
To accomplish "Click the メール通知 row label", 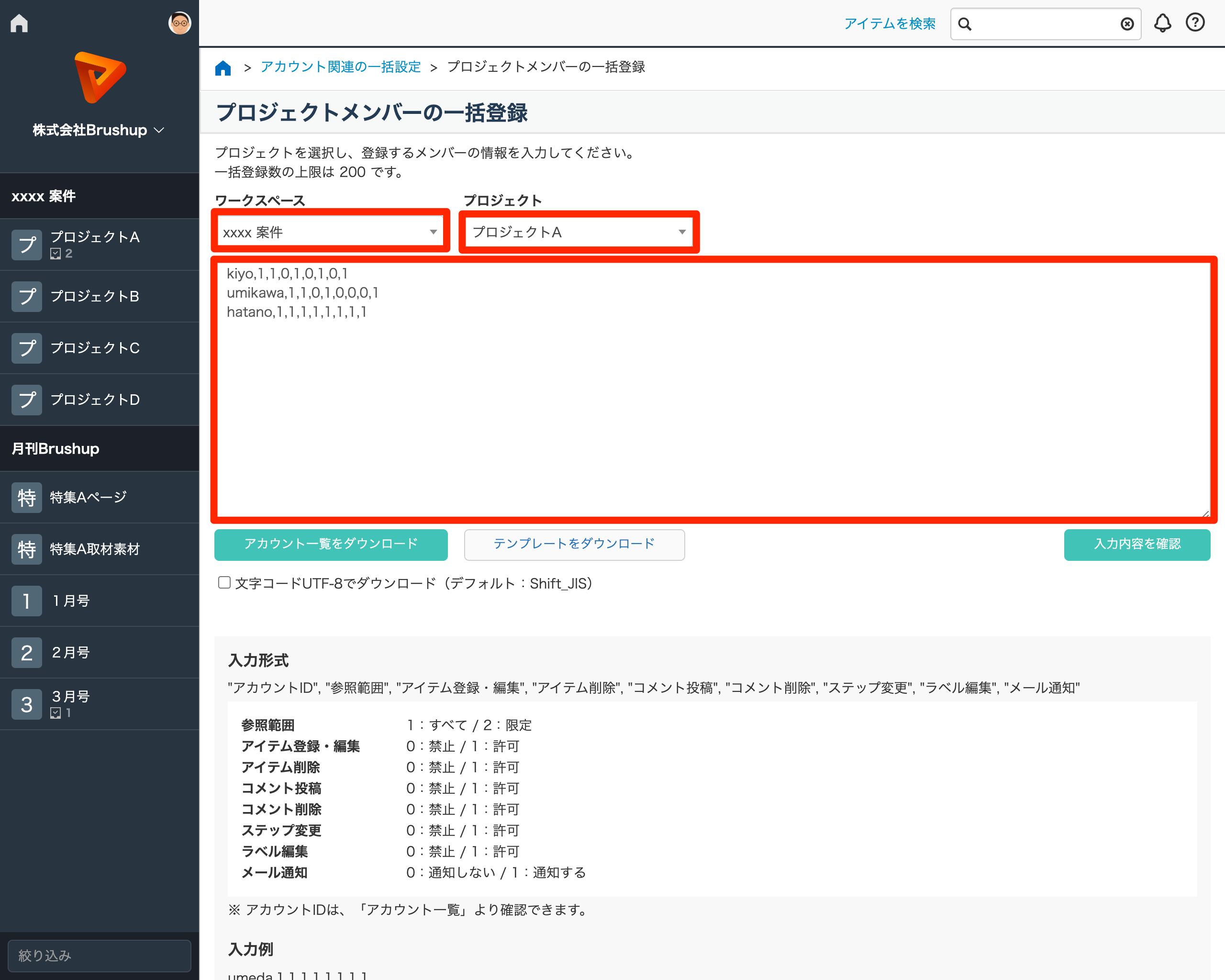I will click(275, 872).
